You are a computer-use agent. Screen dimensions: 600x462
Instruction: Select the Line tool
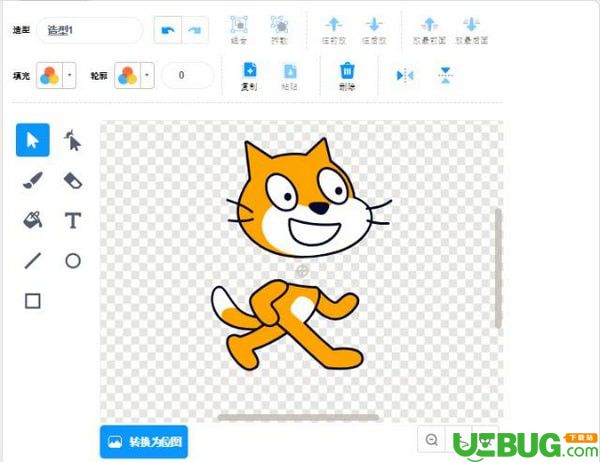[x=33, y=261]
